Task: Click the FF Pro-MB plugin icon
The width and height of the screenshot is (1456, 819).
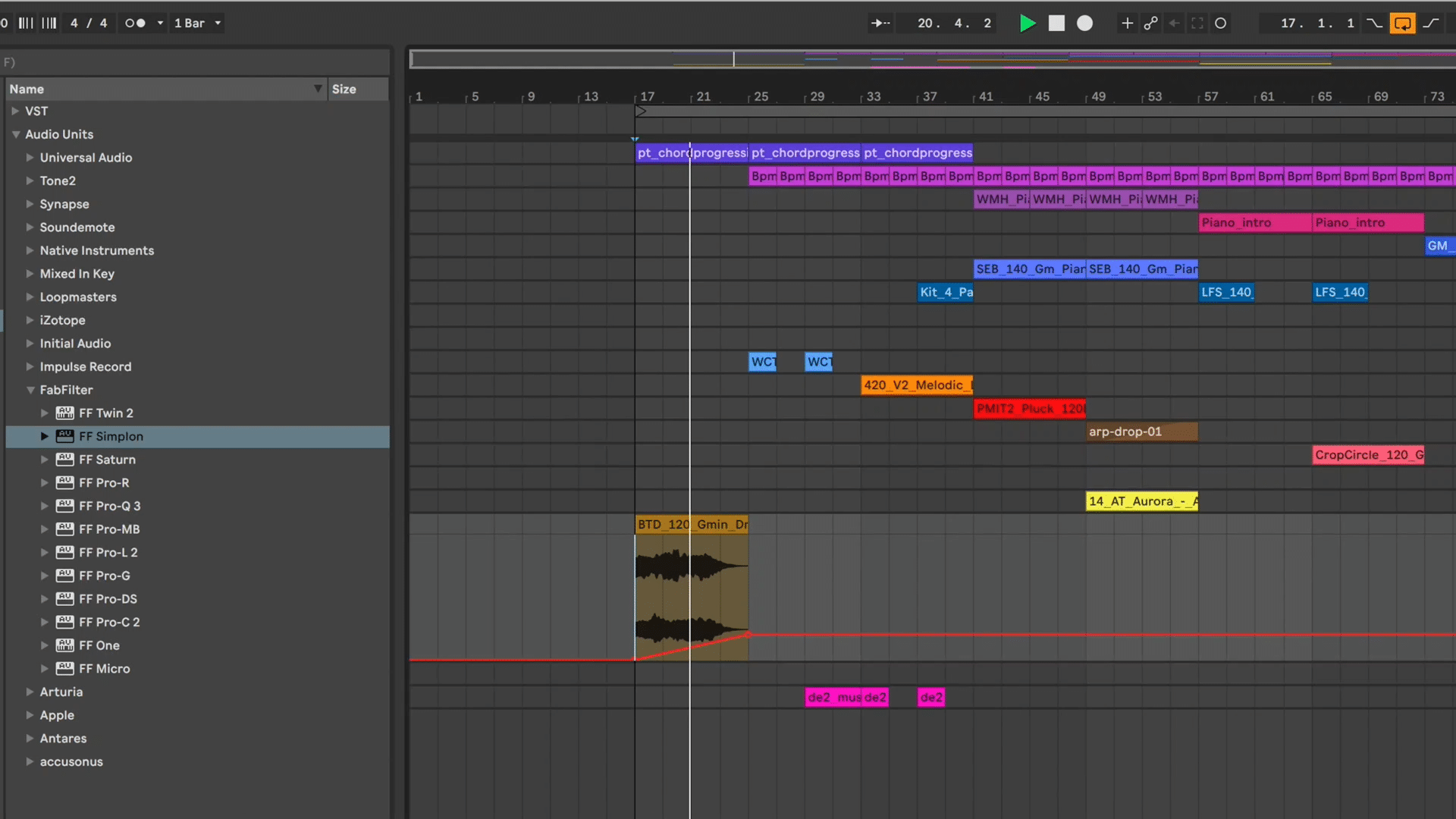Action: click(65, 529)
